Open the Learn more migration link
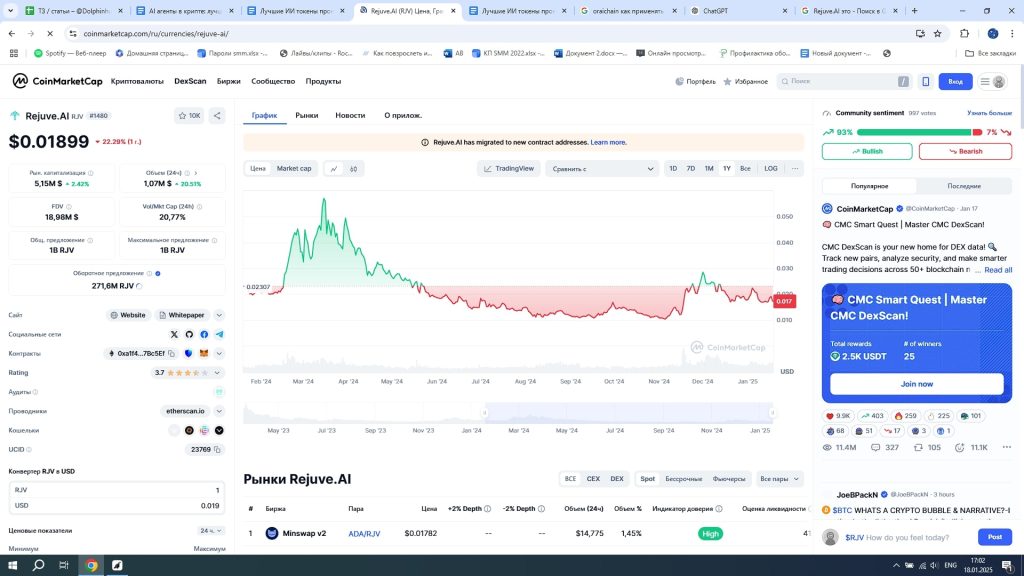This screenshot has height=576, width=1024. tap(609, 142)
